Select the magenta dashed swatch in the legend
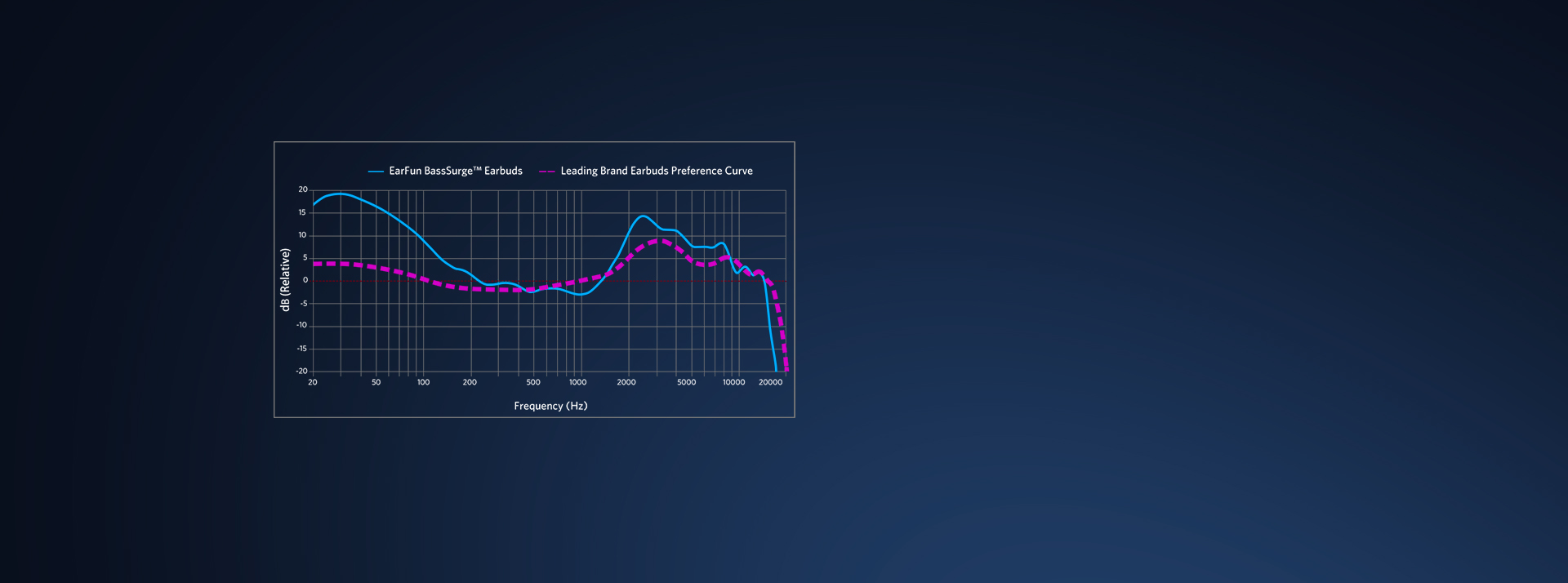 pyautogui.click(x=546, y=171)
